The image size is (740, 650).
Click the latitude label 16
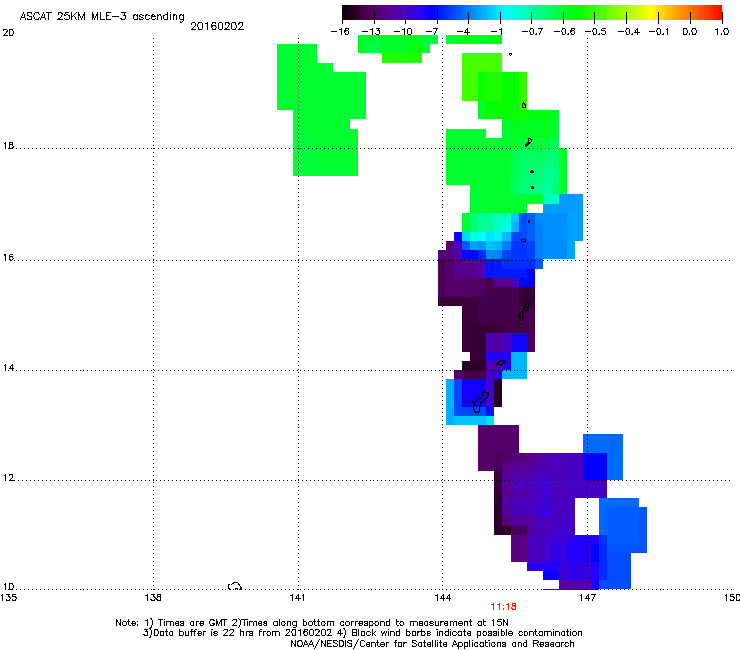tap(8, 257)
